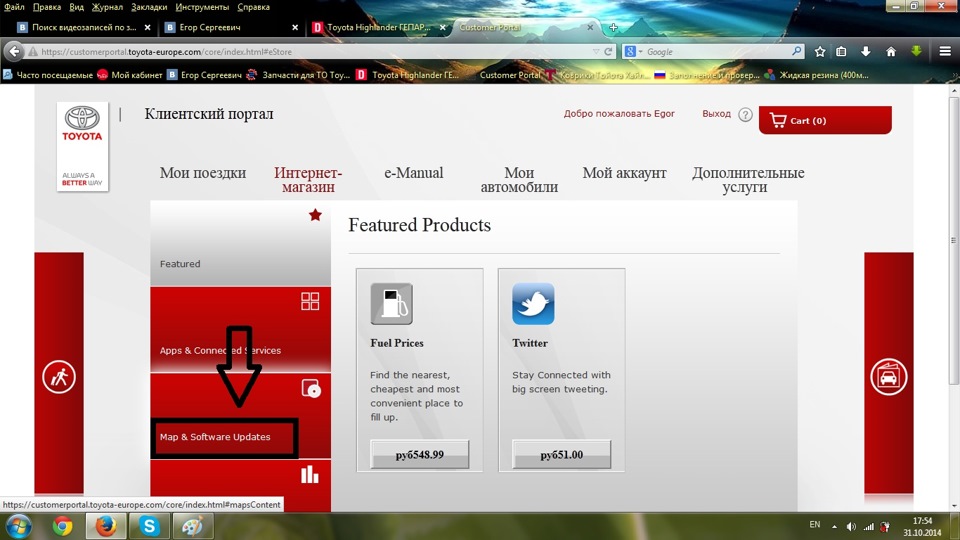Open the Журнал menu

pos(107,7)
